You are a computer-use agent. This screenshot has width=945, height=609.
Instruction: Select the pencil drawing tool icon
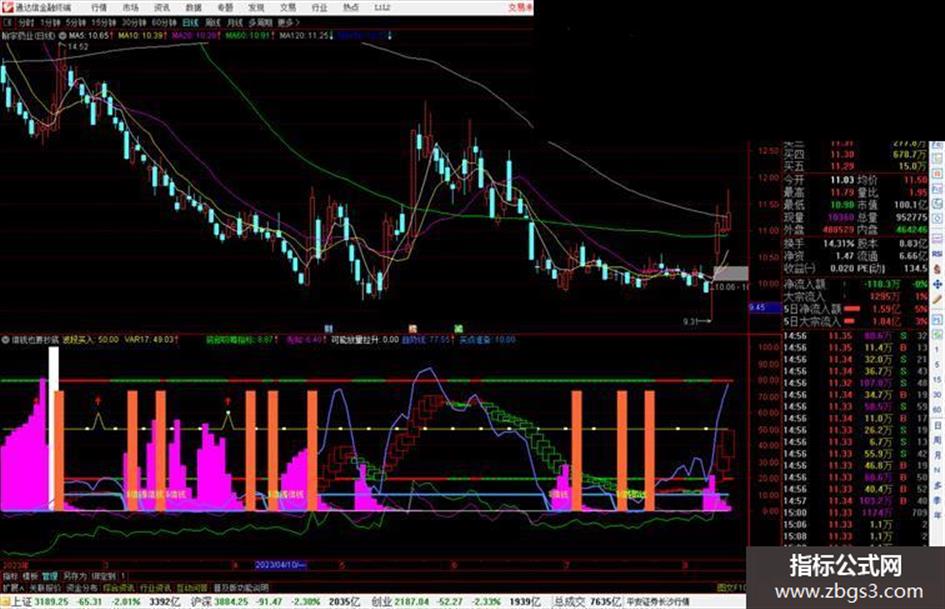[x=937, y=299]
